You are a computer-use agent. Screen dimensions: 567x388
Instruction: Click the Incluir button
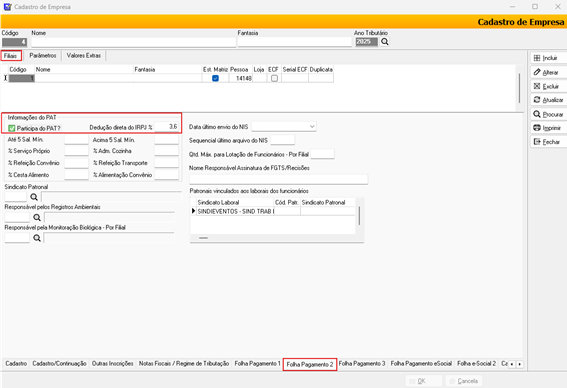(x=548, y=58)
